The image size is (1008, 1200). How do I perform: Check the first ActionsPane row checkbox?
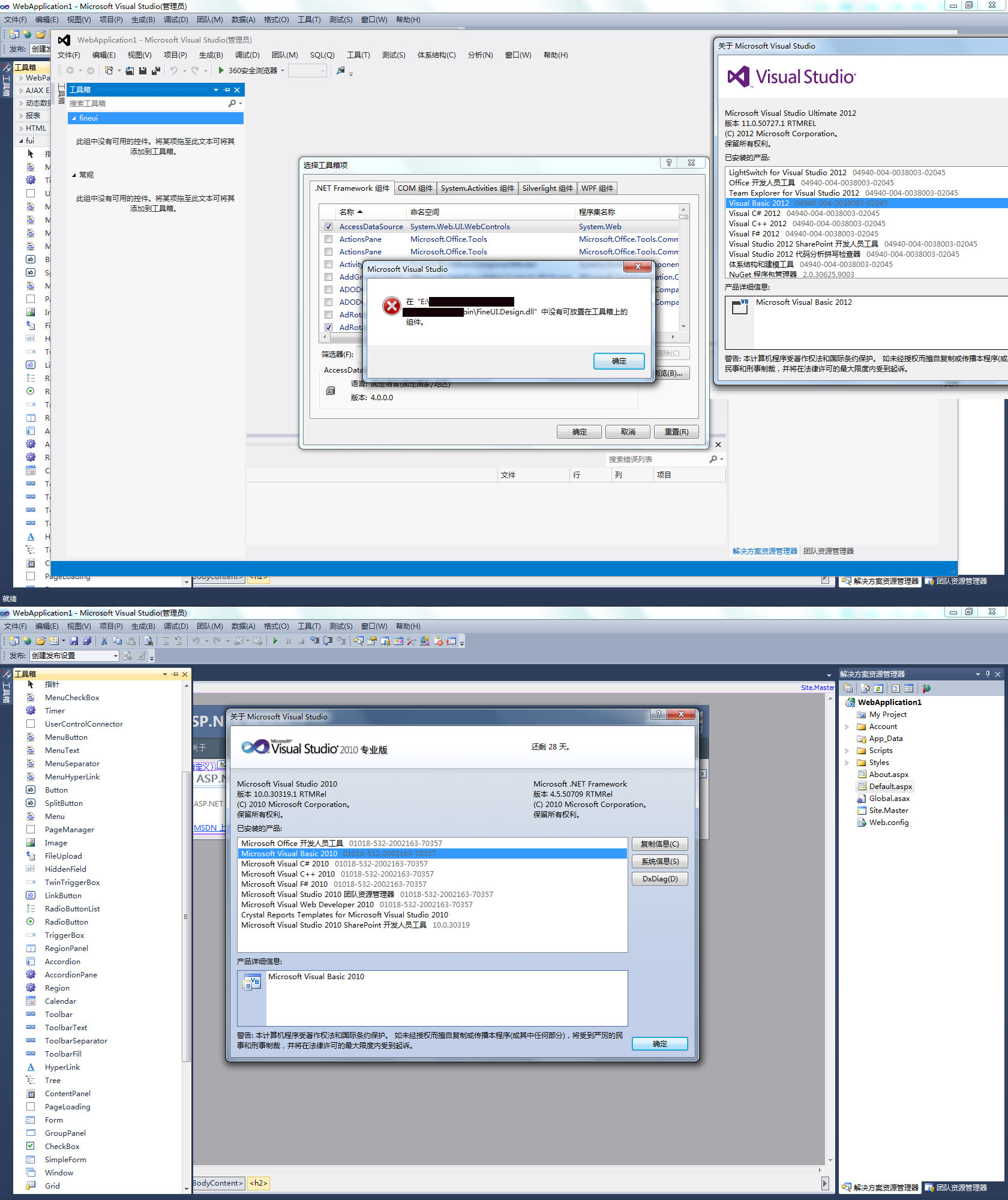tap(328, 239)
